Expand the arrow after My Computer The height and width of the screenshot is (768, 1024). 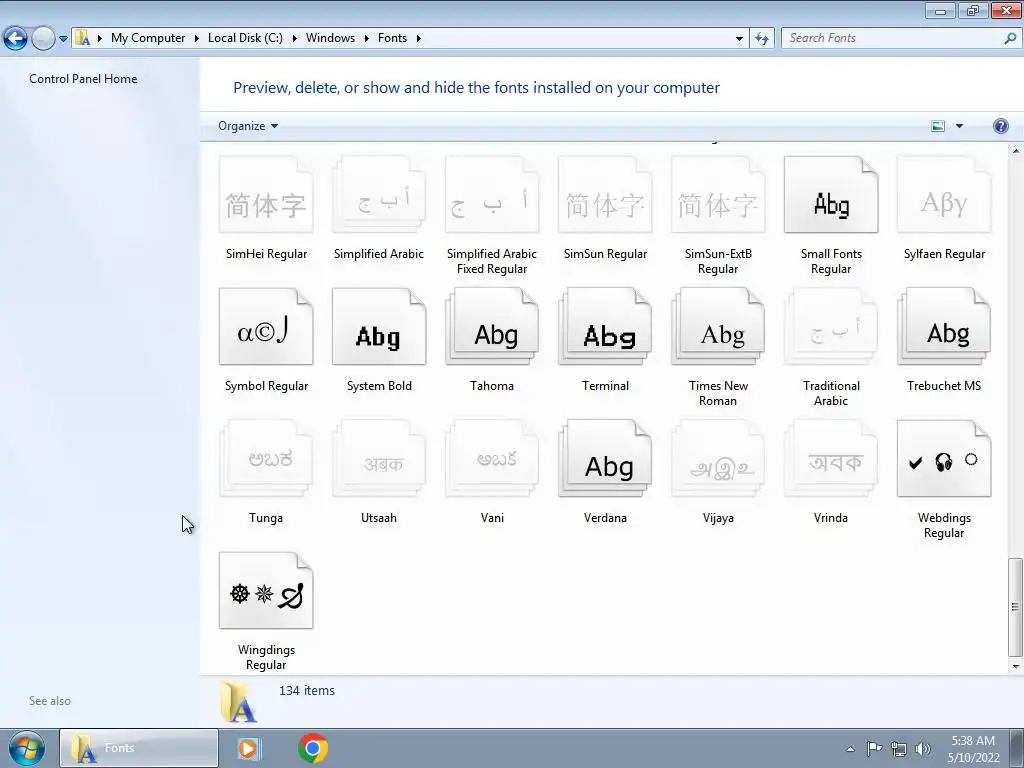tap(196, 38)
